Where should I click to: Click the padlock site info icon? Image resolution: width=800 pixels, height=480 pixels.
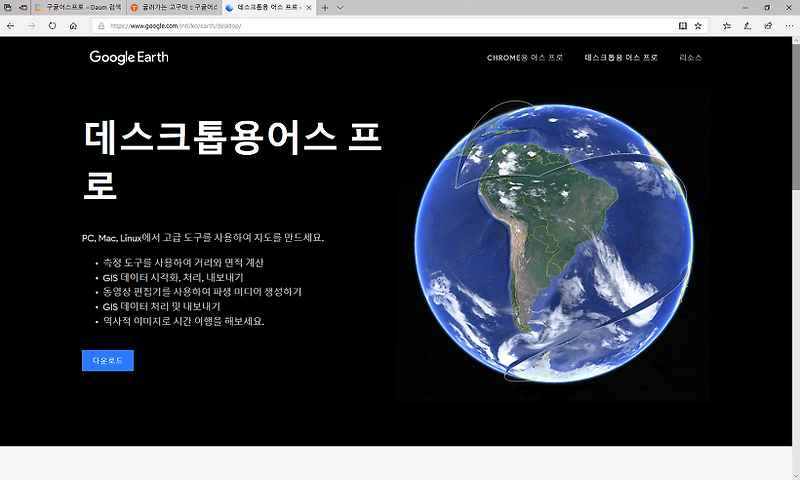pyautogui.click(x=101, y=26)
